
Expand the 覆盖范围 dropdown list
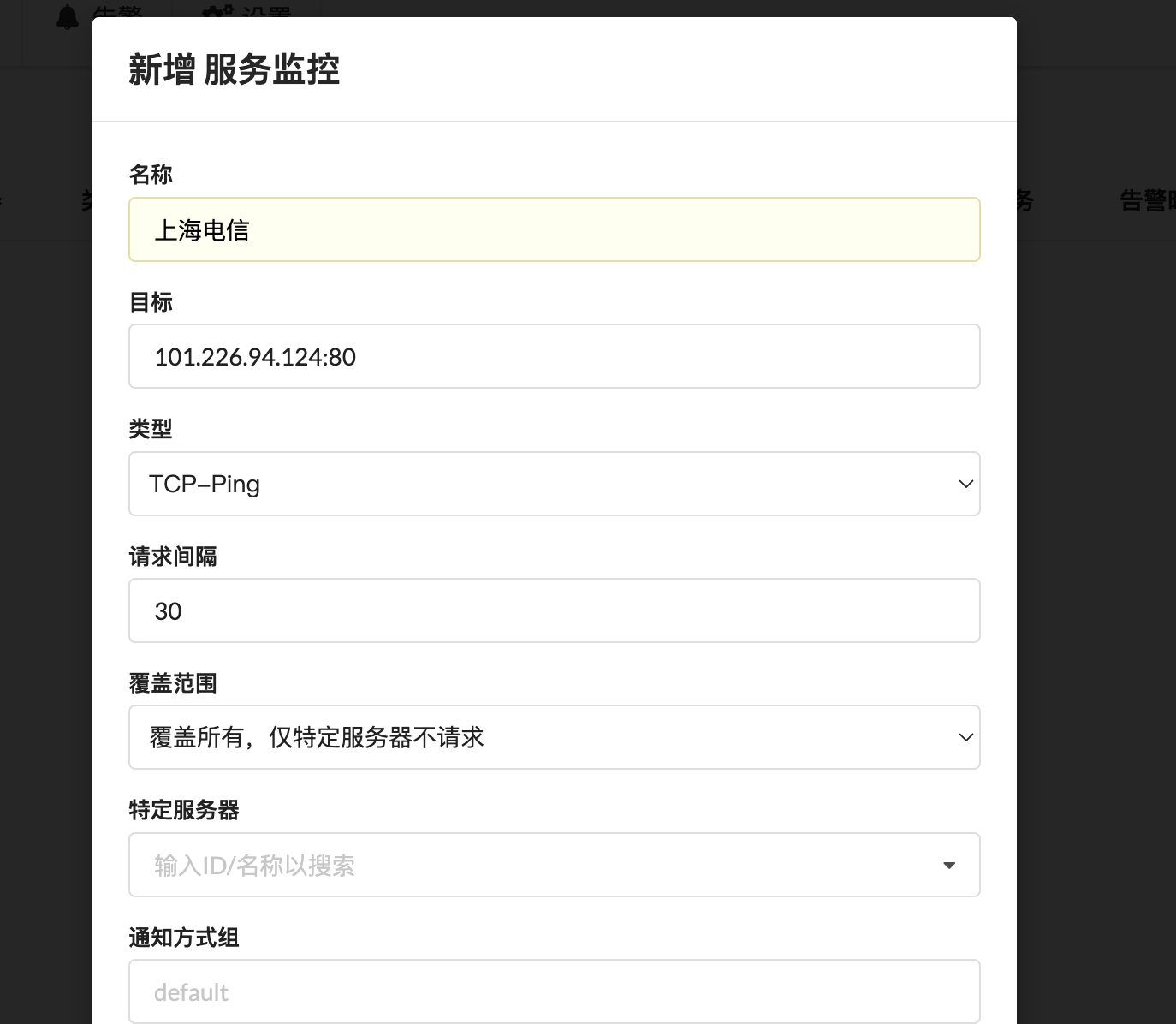pyautogui.click(x=554, y=737)
